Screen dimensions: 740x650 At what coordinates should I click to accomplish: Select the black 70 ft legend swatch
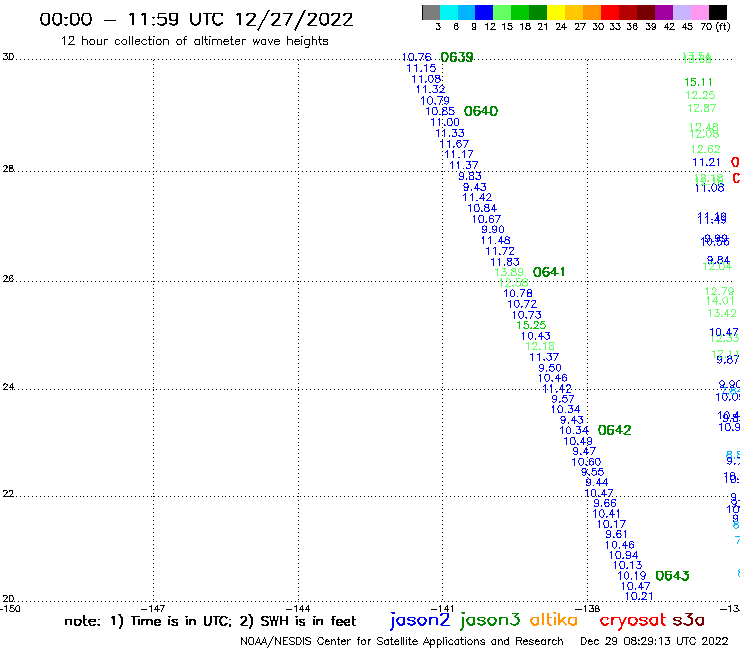click(x=718, y=12)
